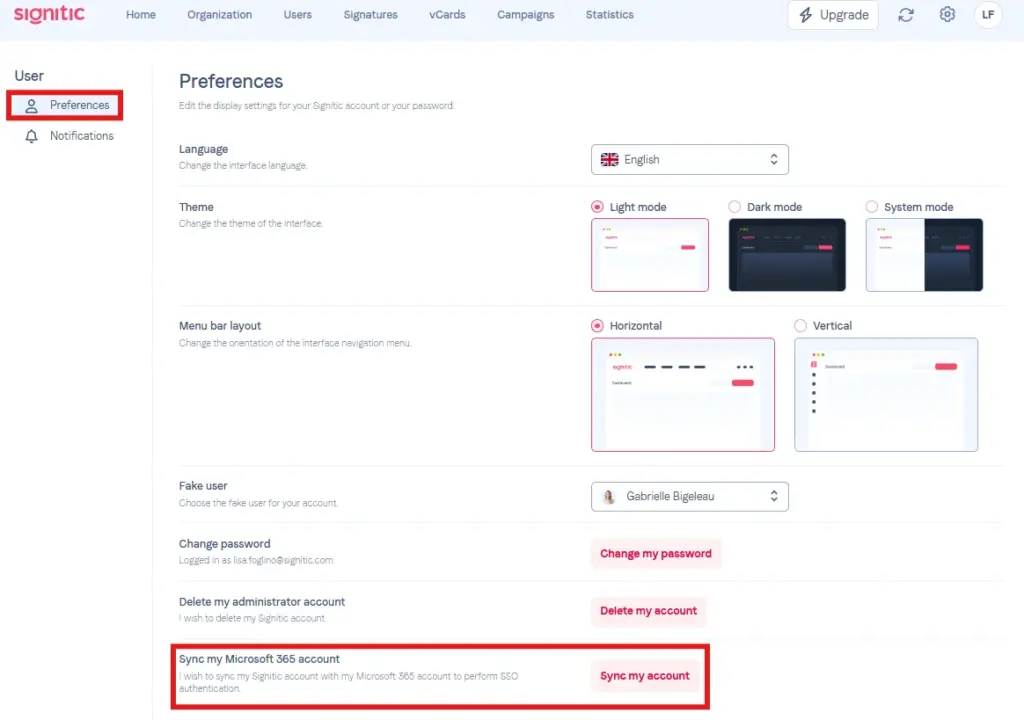1024x720 pixels.
Task: Open the Signatures menu
Action: click(370, 14)
